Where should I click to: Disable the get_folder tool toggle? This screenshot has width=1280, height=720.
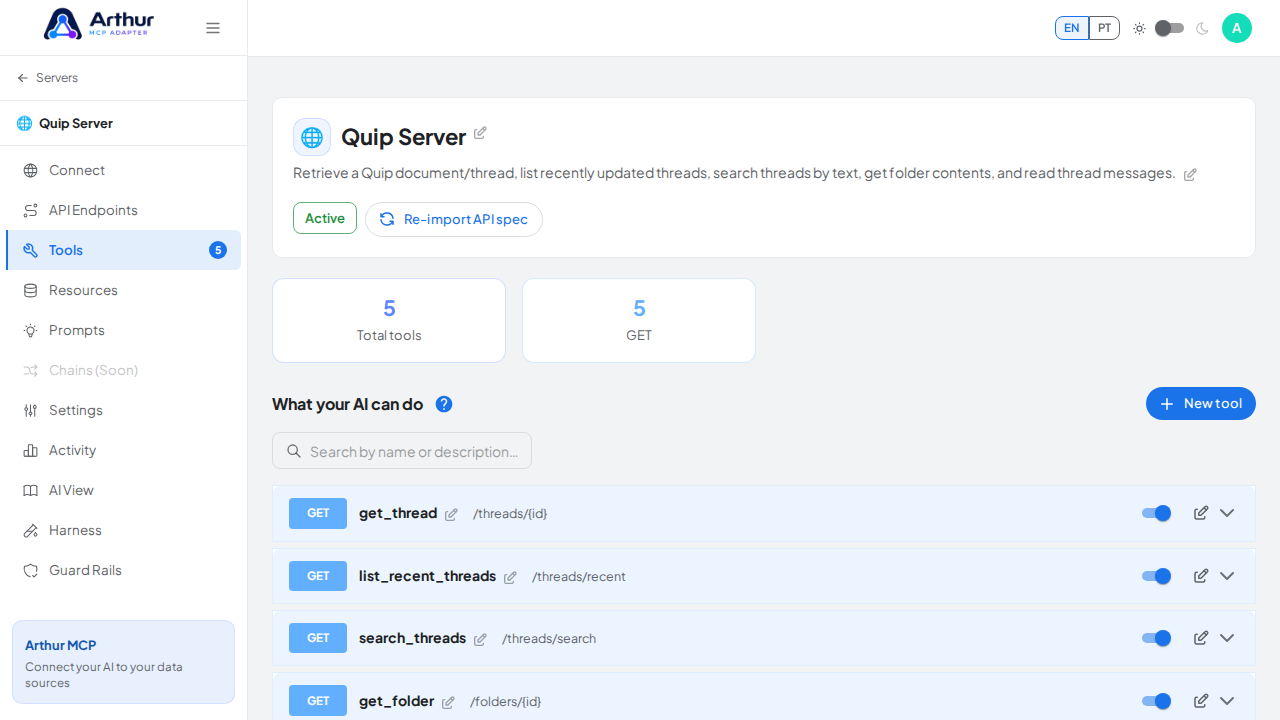(x=1157, y=701)
